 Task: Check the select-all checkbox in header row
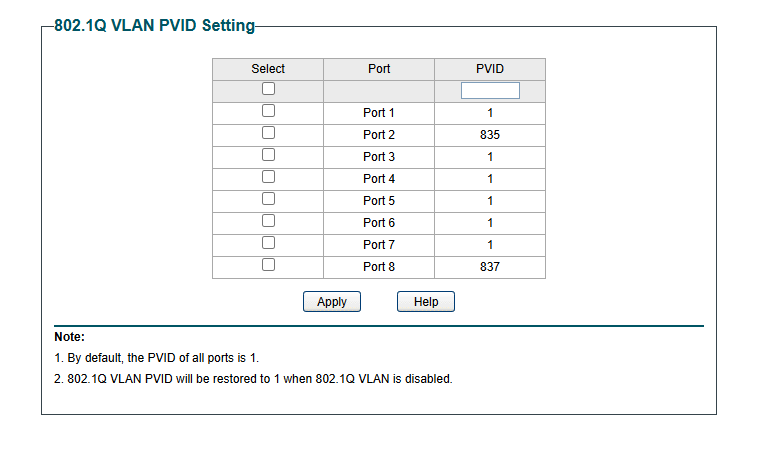point(268,89)
